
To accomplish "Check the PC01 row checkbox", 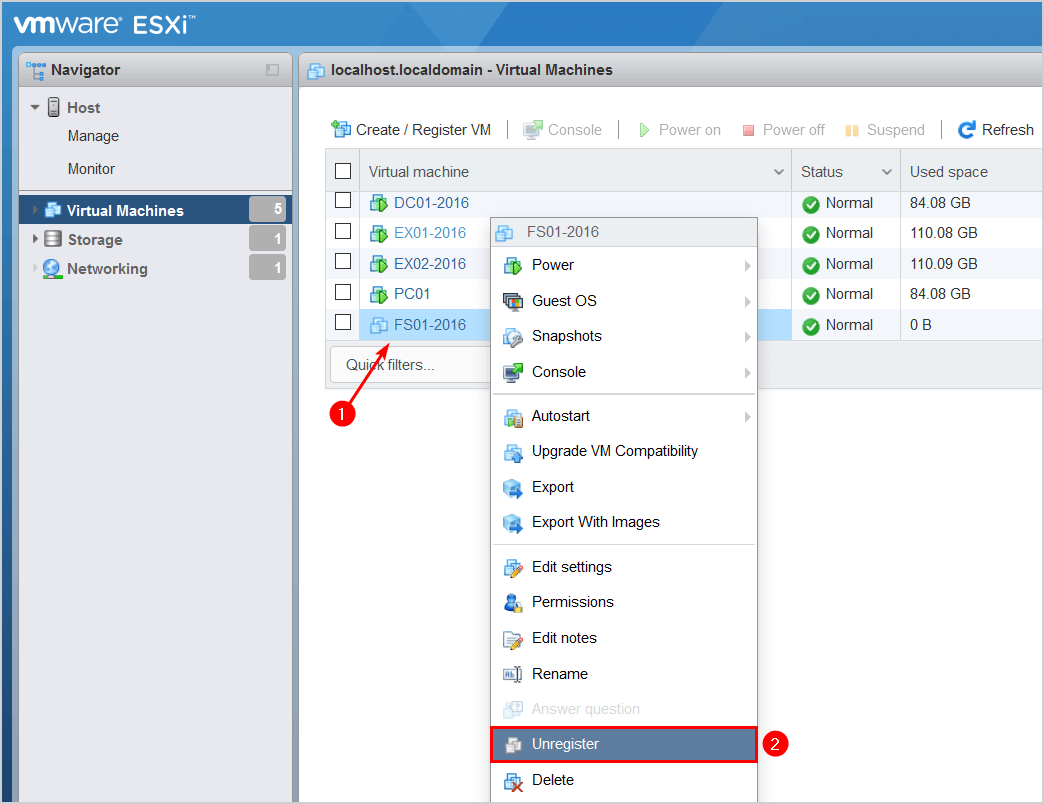I will click(x=343, y=292).
